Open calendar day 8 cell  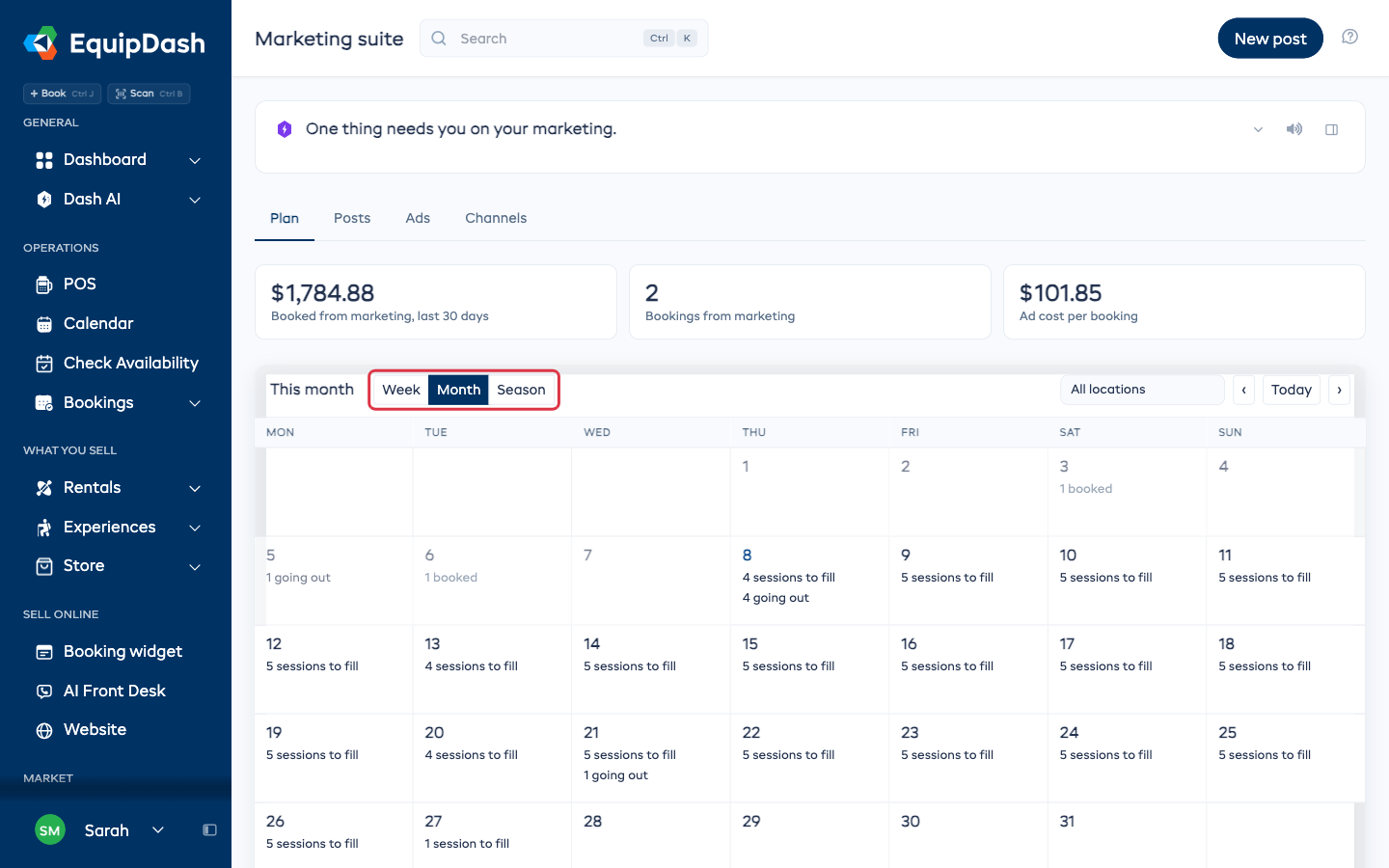click(810, 581)
